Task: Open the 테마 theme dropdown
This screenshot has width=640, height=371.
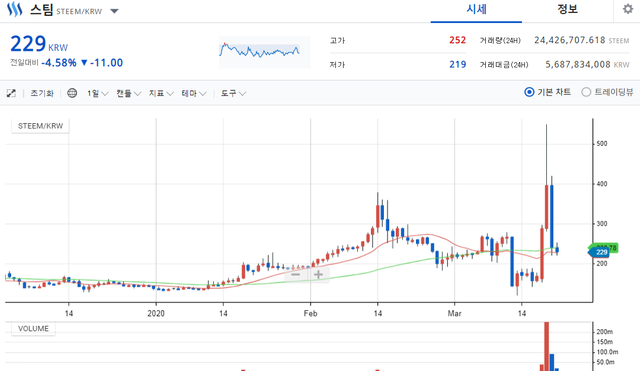Action: pyautogui.click(x=193, y=93)
